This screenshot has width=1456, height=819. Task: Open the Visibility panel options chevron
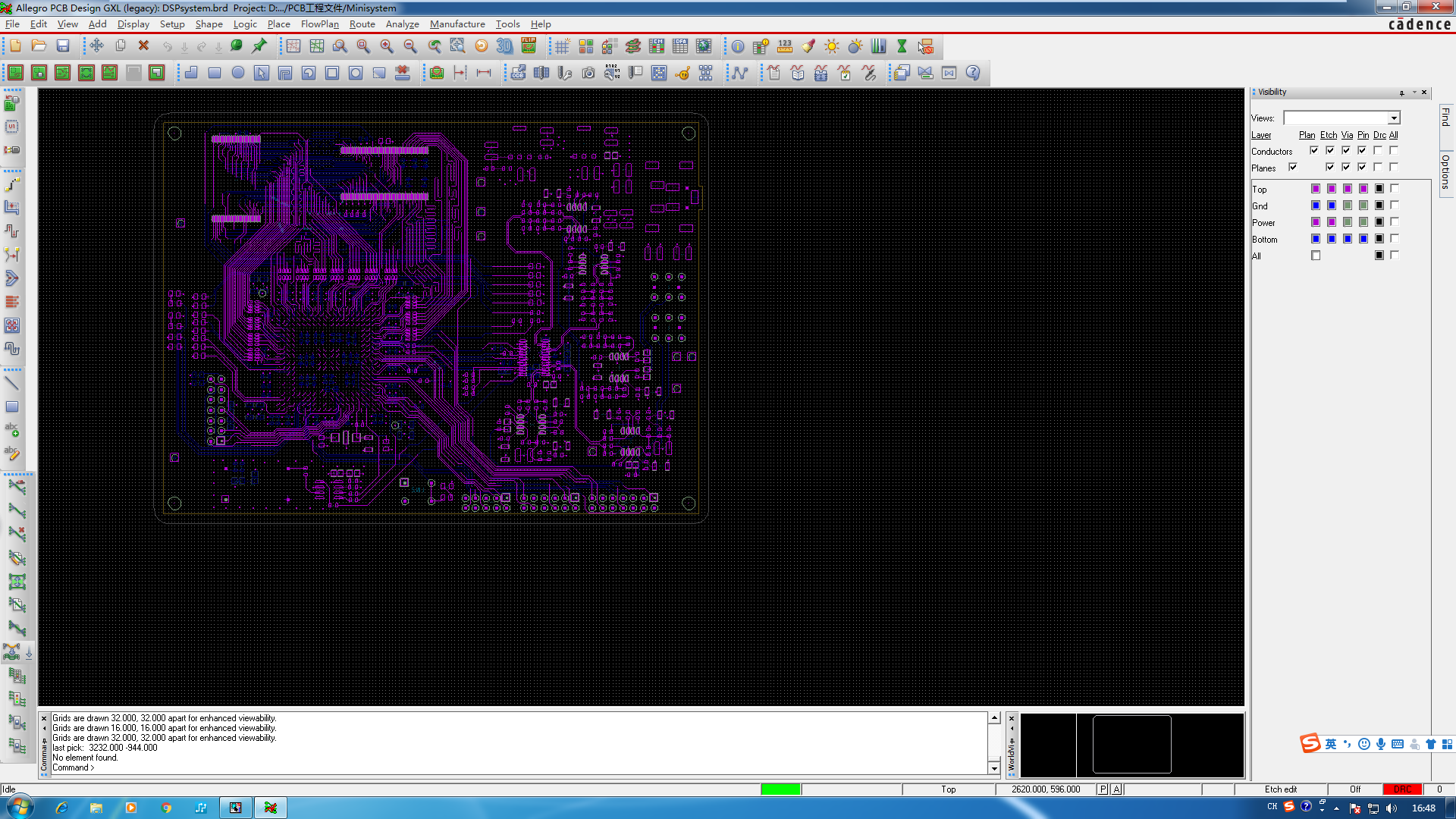pos(1414,93)
